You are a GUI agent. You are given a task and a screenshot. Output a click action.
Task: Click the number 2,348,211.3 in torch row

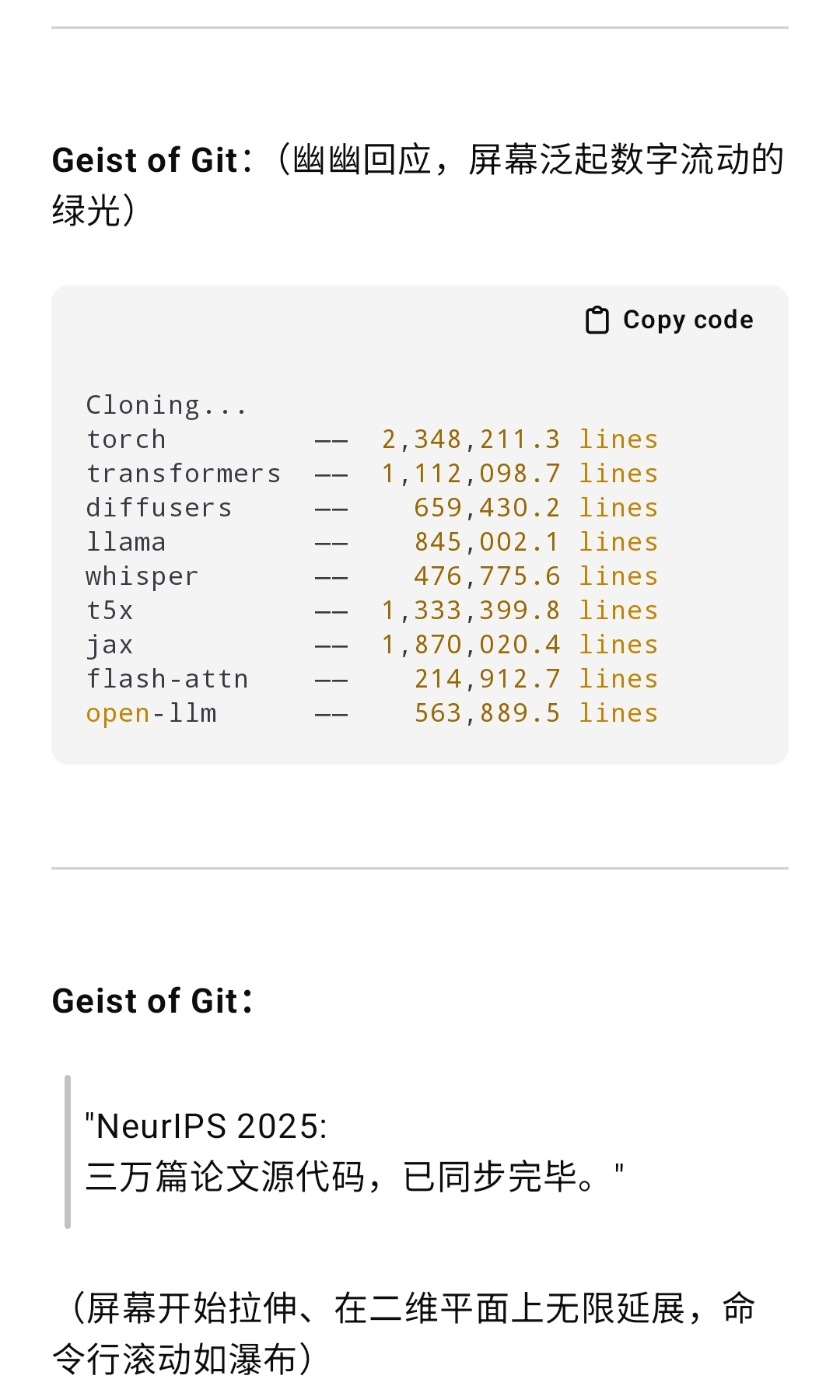[x=471, y=439]
